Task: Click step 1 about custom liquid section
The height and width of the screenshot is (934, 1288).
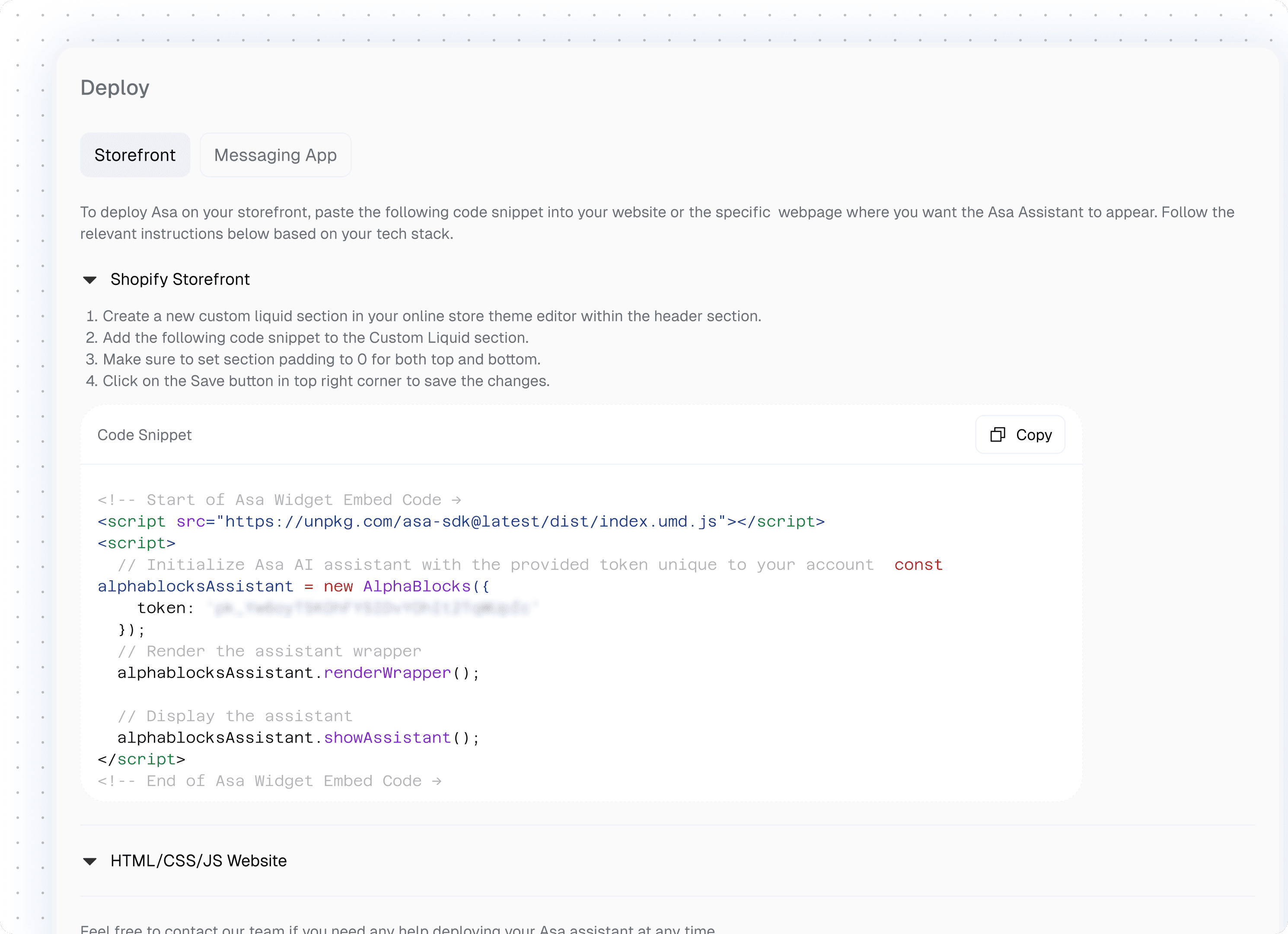Action: click(x=424, y=316)
